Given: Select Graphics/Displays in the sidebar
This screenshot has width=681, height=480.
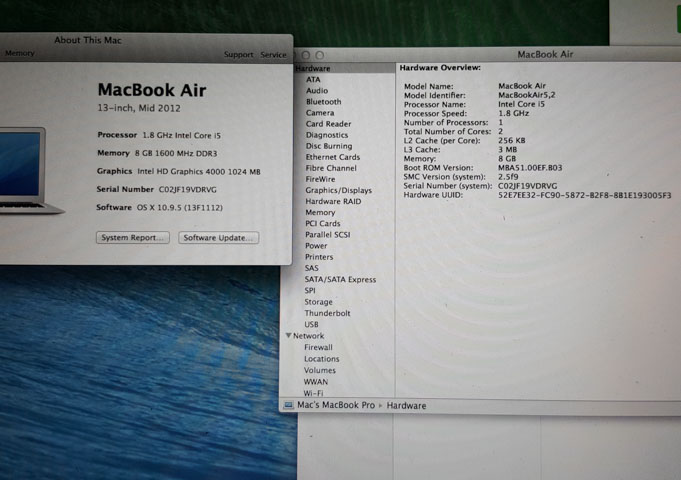Looking at the screenshot, I should pyautogui.click(x=338, y=190).
